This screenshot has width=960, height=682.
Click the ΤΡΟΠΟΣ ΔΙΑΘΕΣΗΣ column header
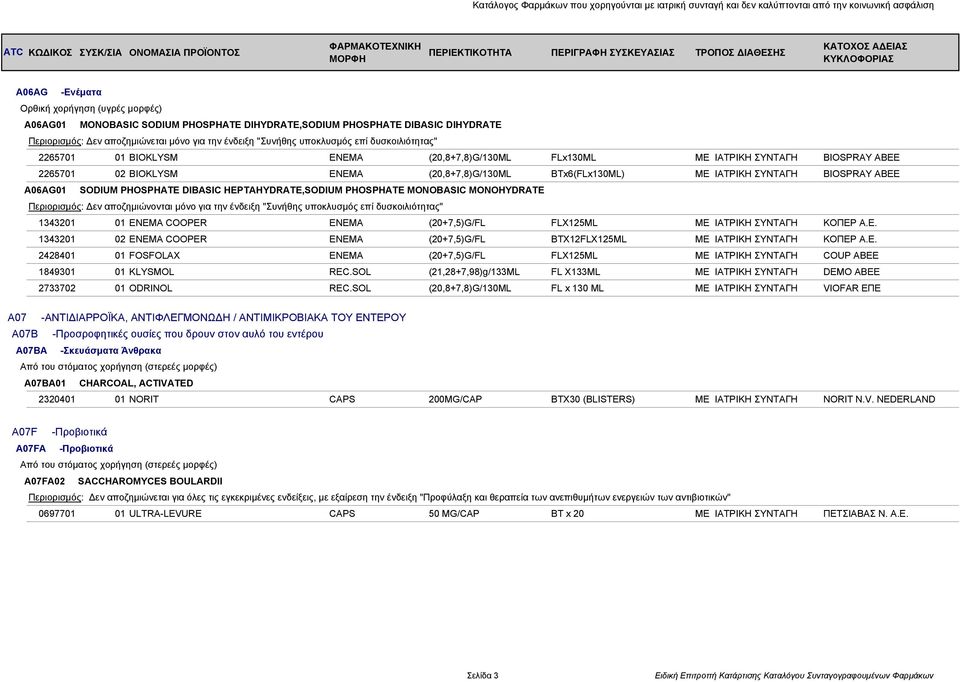pos(740,53)
